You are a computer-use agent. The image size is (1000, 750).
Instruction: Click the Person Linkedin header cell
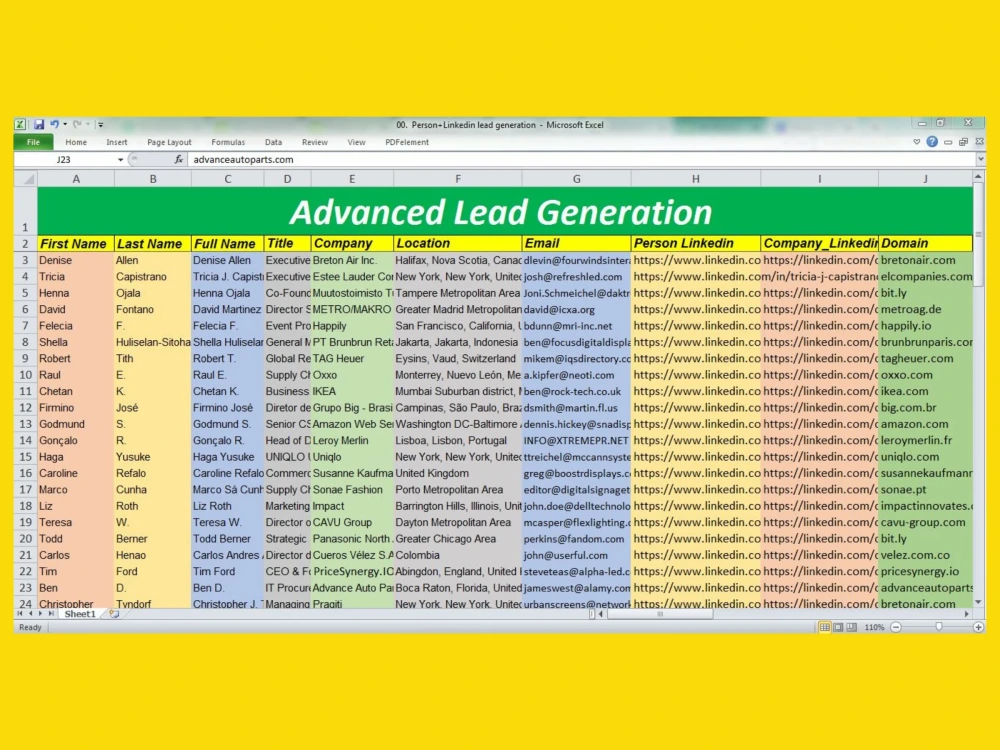[695, 244]
